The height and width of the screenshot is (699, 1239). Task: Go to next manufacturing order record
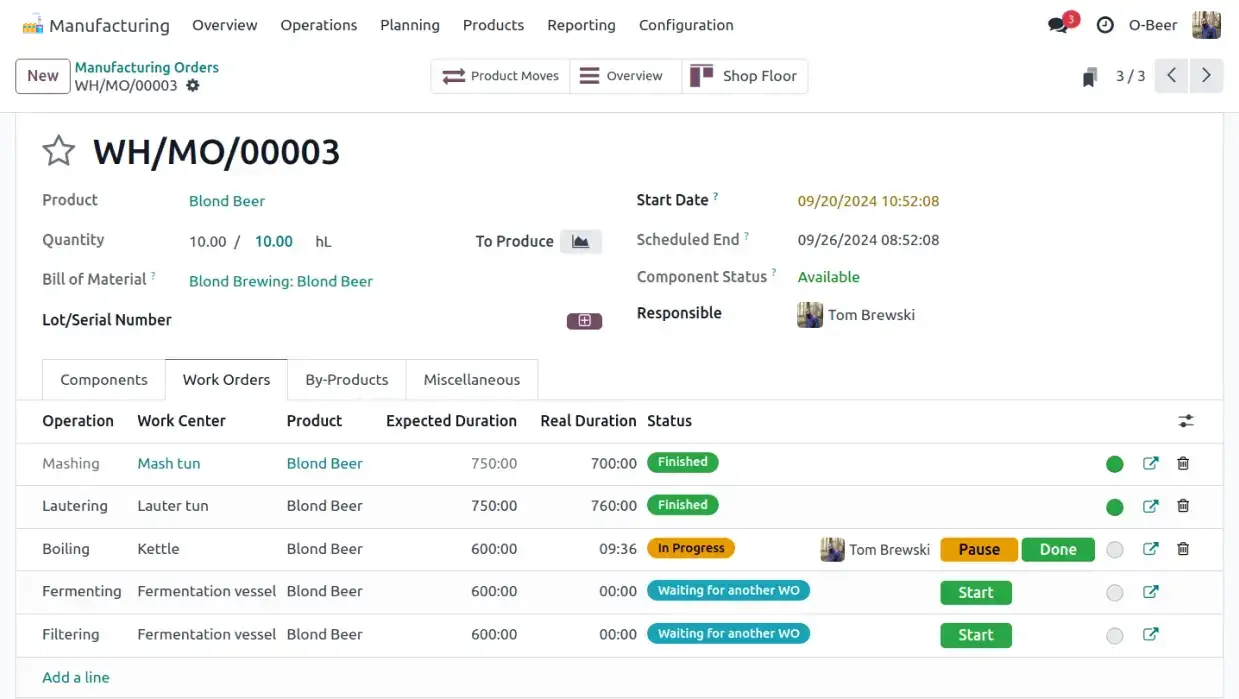[x=1206, y=76]
